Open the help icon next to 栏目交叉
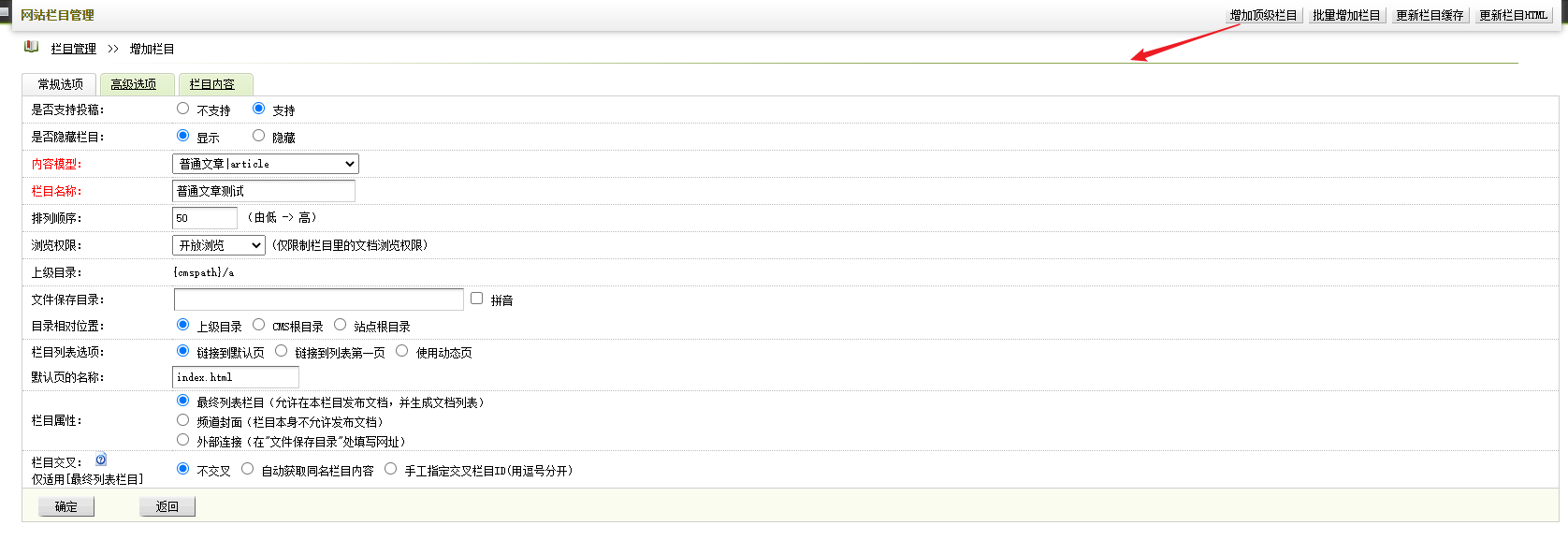 [x=101, y=460]
